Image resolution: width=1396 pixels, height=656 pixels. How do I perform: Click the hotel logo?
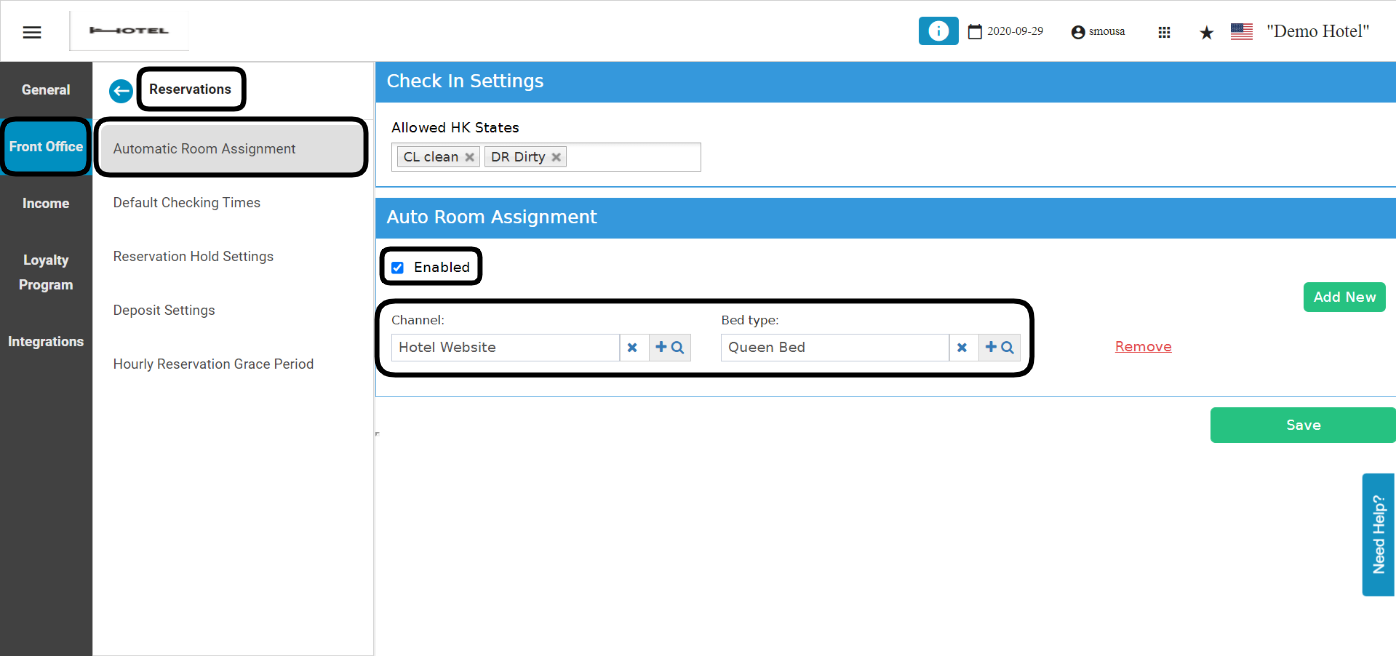click(x=129, y=31)
